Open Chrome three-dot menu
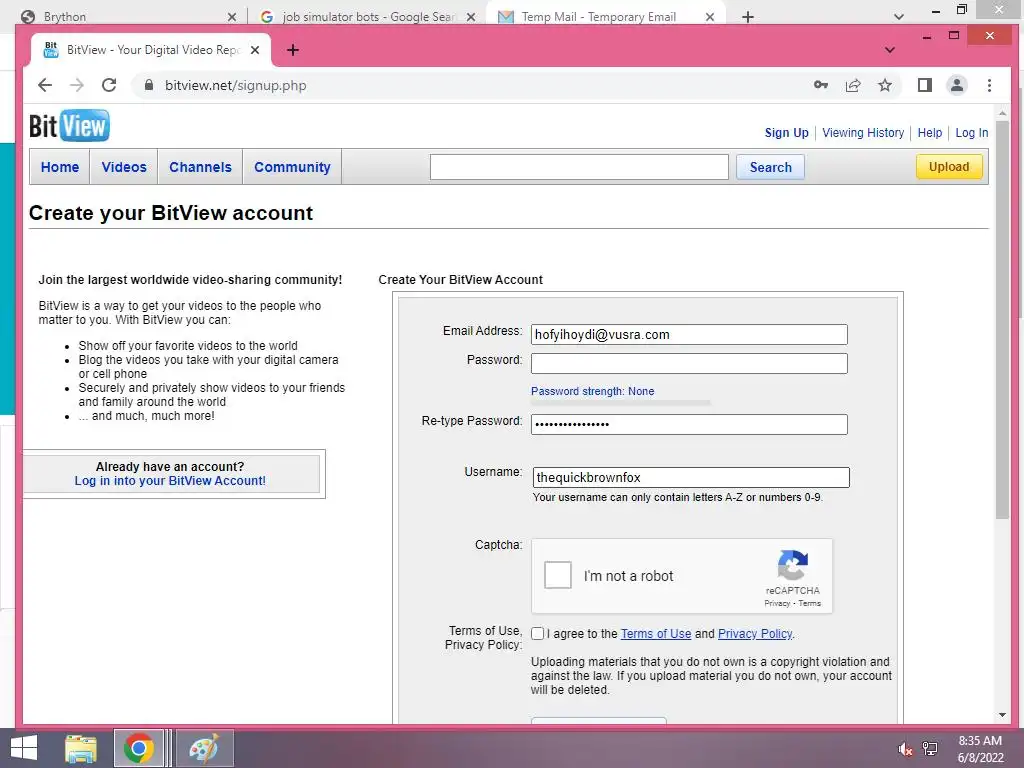The height and width of the screenshot is (768, 1024). pos(989,85)
